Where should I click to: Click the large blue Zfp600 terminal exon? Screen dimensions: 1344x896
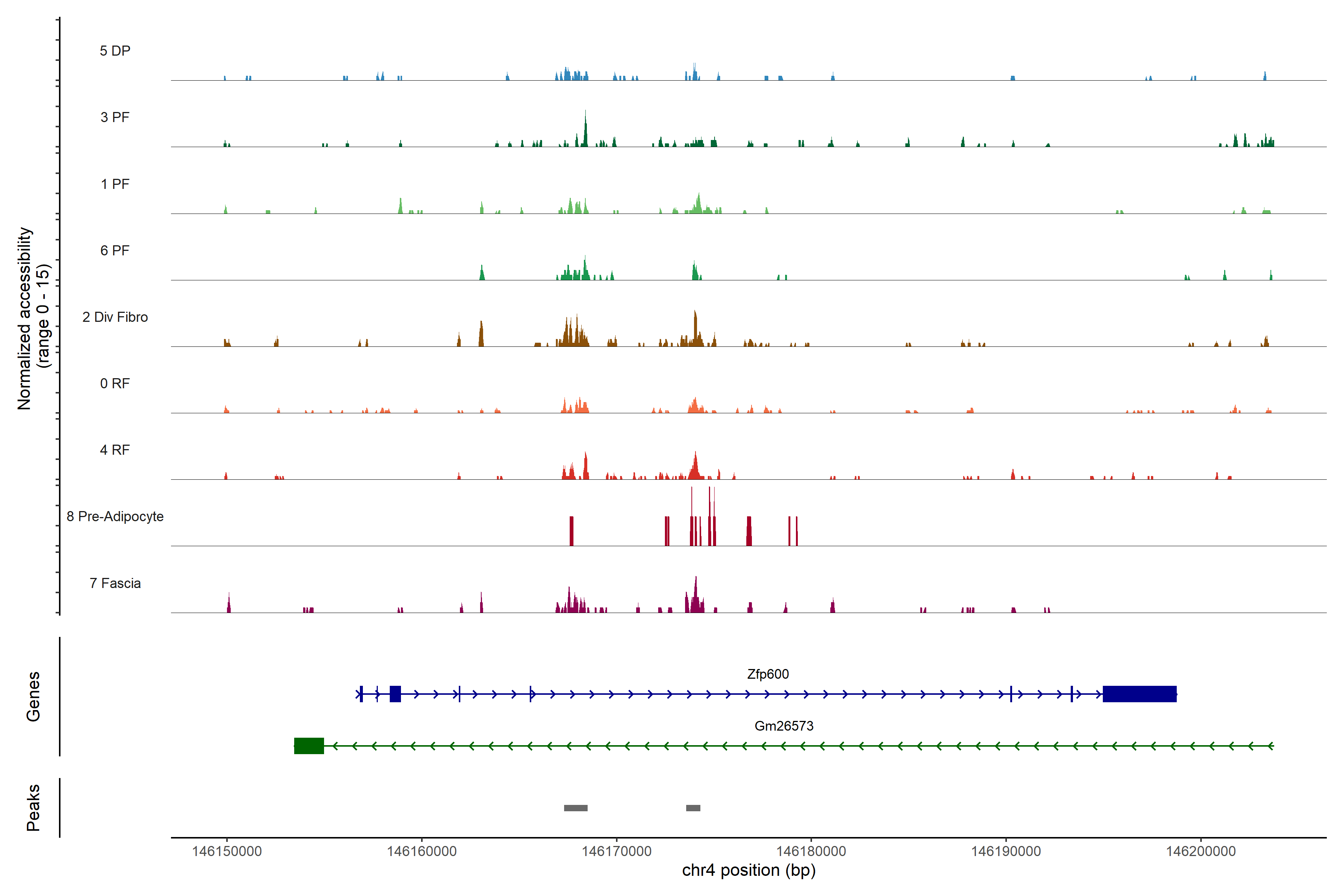tap(1139, 694)
